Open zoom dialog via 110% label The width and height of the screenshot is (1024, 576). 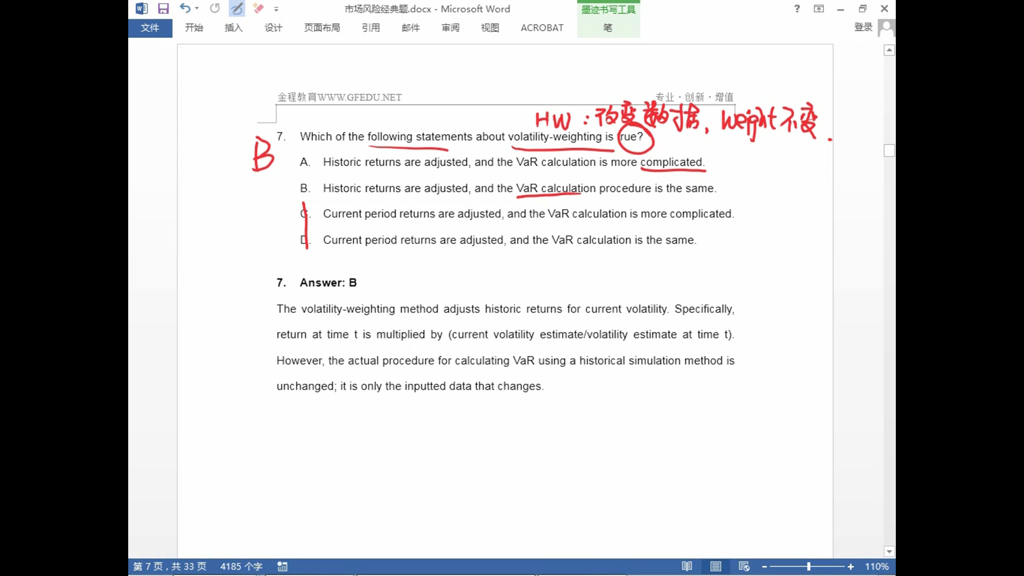[876, 566]
